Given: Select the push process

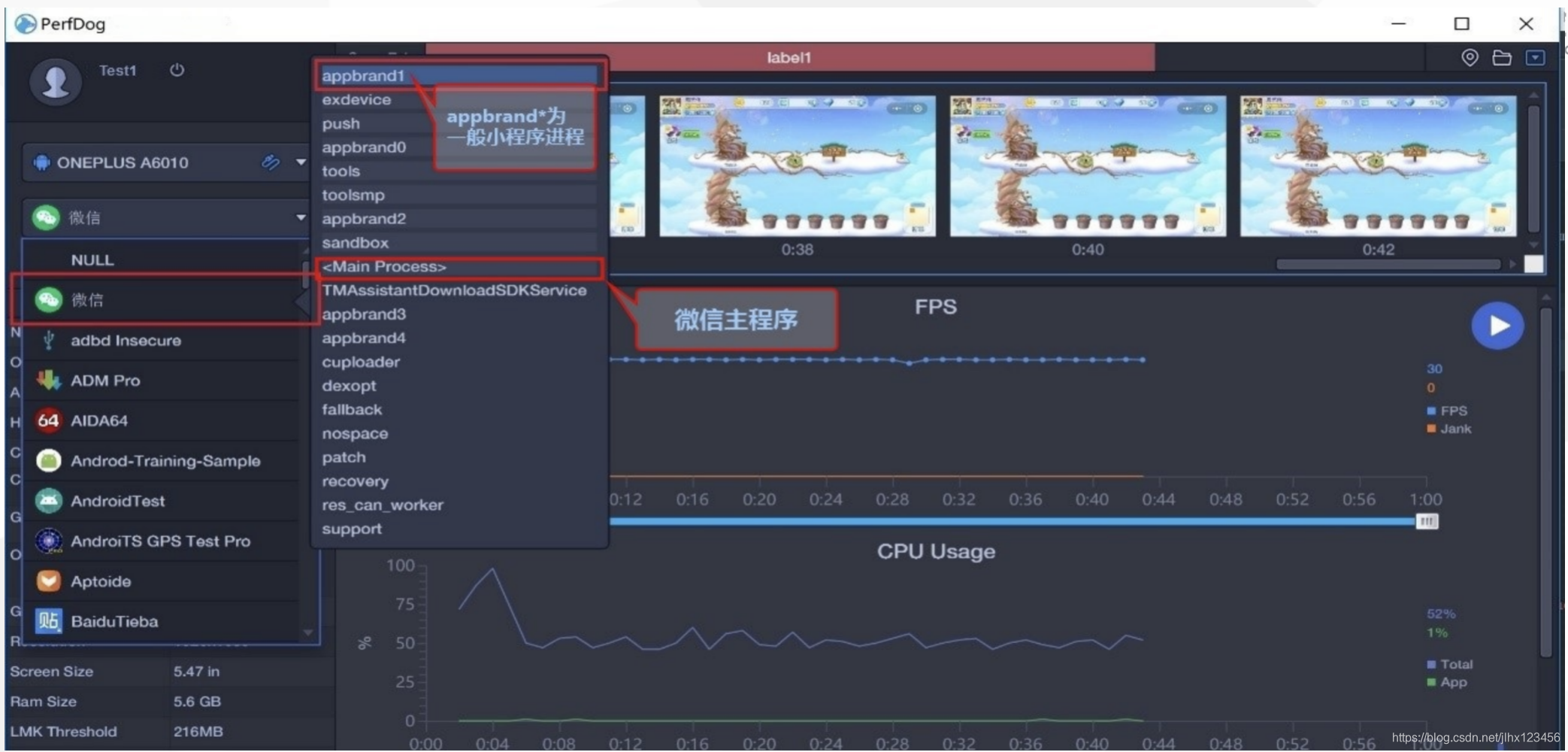Looking at the screenshot, I should click(x=459, y=123).
